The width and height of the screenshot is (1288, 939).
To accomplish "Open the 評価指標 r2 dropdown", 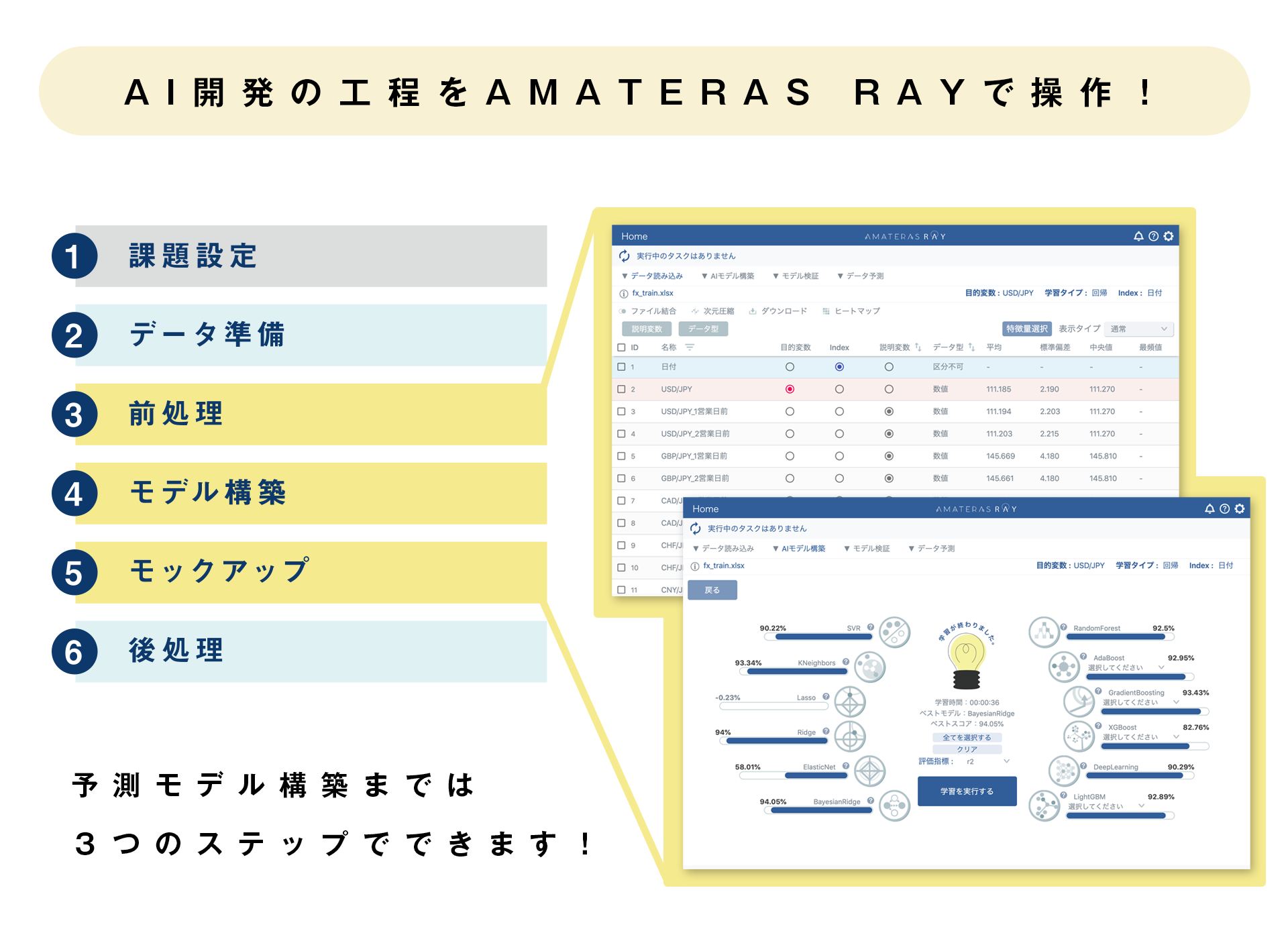I will point(987,761).
